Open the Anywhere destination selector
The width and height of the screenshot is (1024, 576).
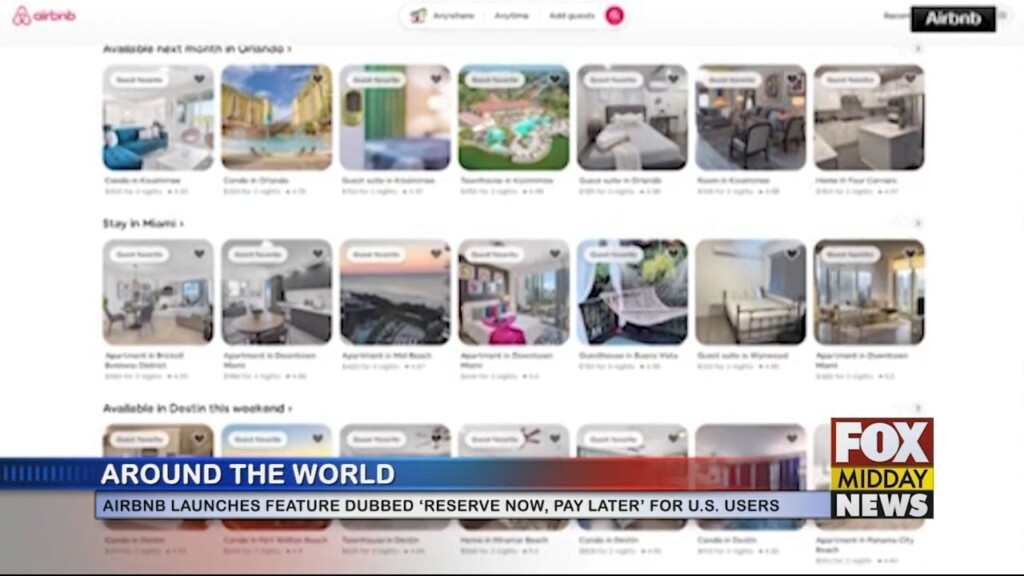(x=453, y=16)
